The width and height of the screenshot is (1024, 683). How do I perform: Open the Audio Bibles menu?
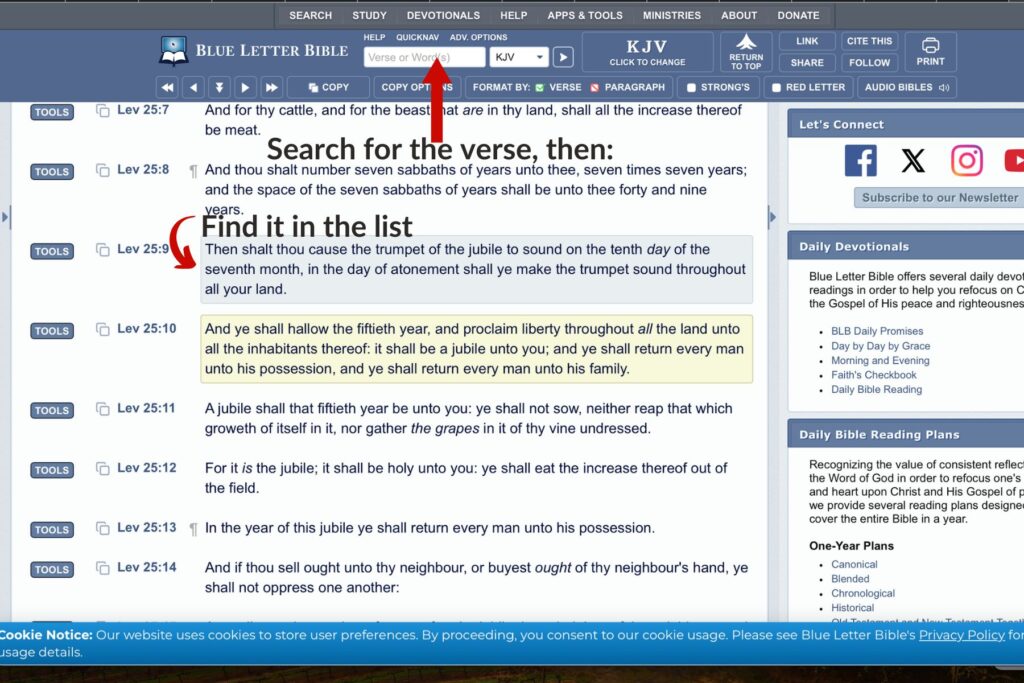pos(906,87)
